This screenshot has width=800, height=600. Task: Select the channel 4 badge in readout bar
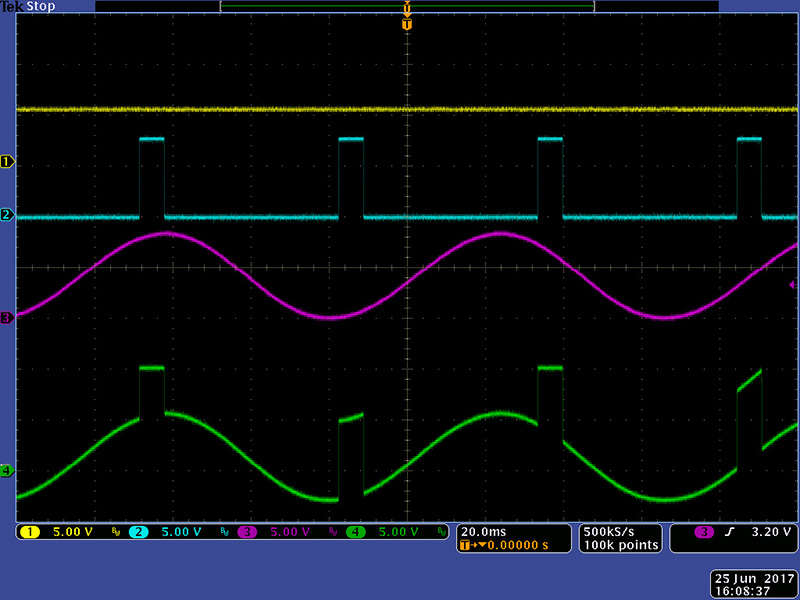355,532
